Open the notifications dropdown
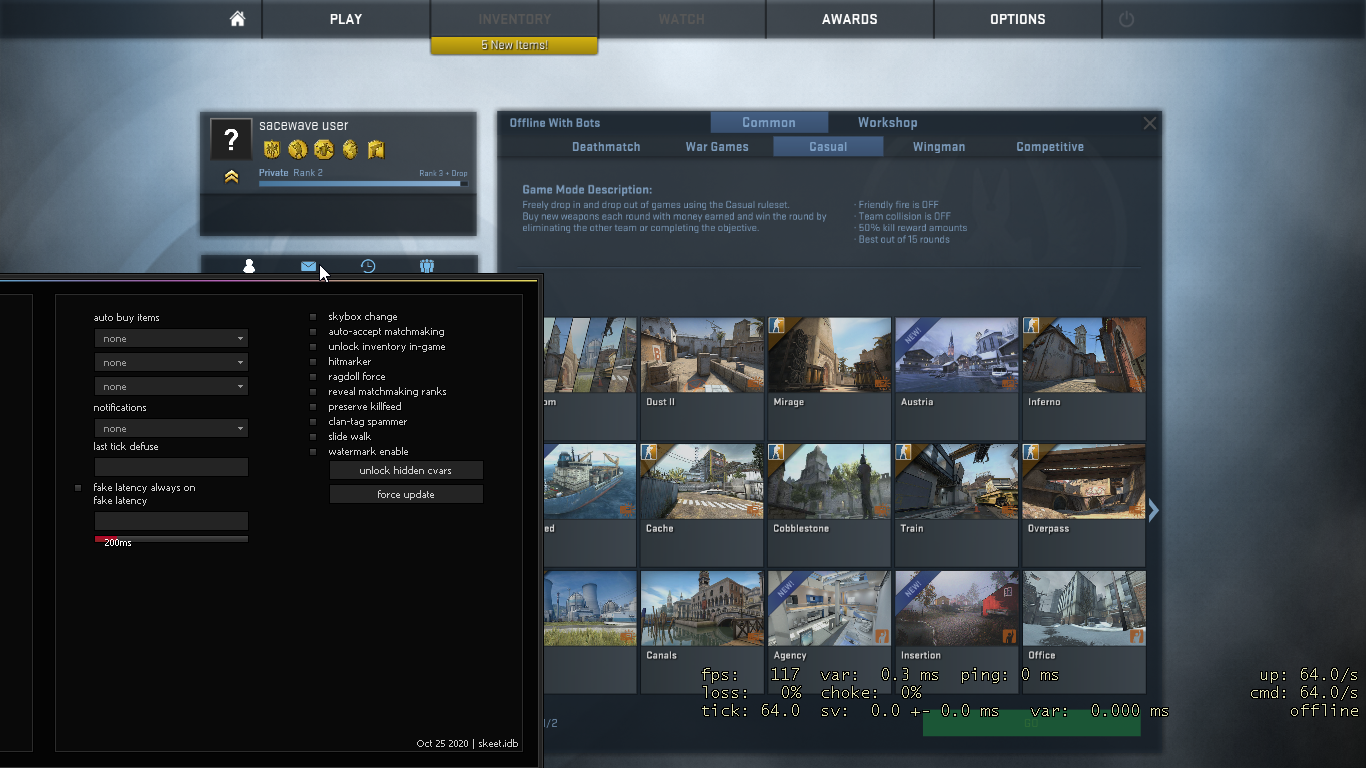 pyautogui.click(x=171, y=429)
